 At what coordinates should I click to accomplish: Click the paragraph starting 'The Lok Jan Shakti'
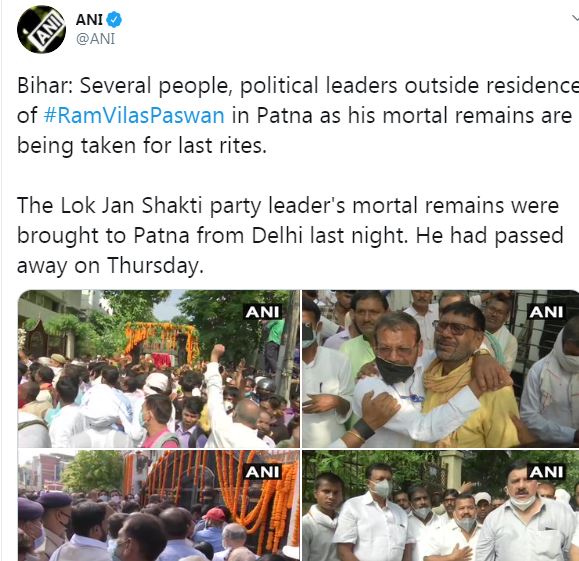point(290,235)
